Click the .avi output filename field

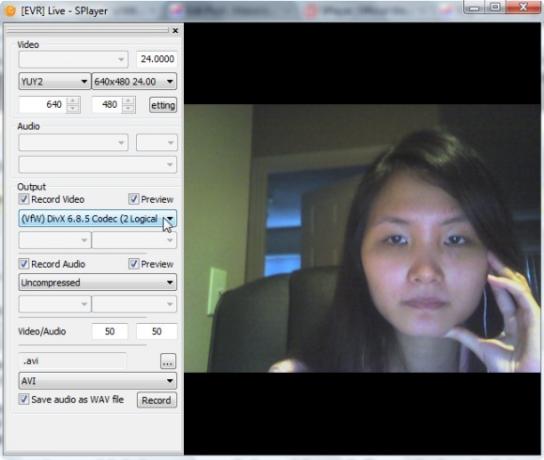(x=72, y=361)
